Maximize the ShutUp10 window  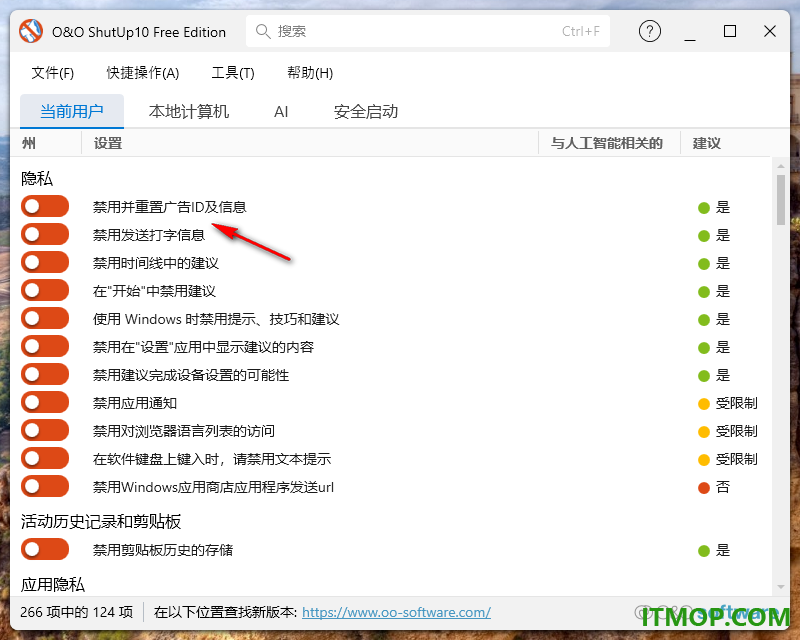730,31
